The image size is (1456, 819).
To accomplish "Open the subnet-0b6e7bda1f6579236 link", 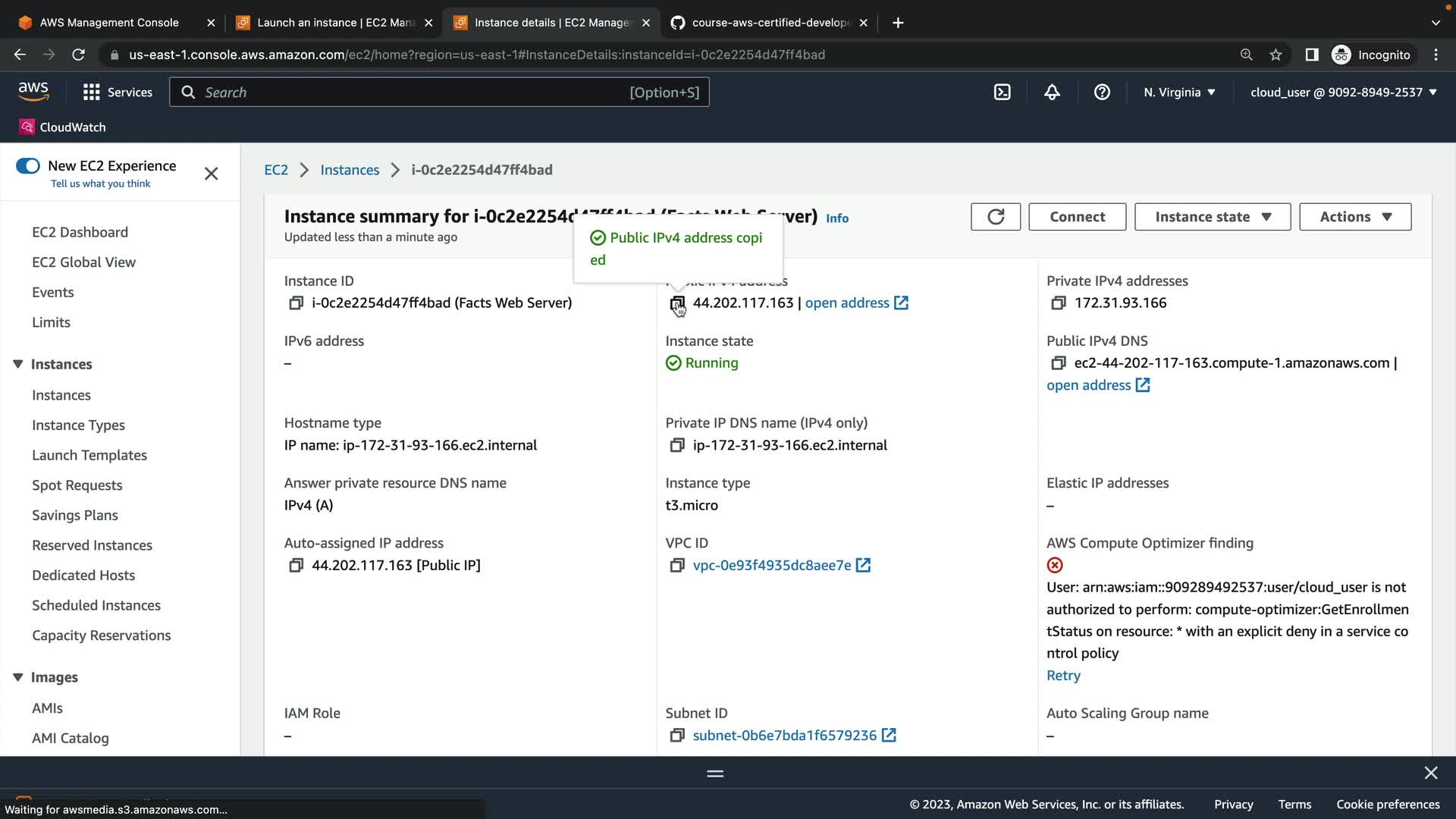I will pos(784,736).
